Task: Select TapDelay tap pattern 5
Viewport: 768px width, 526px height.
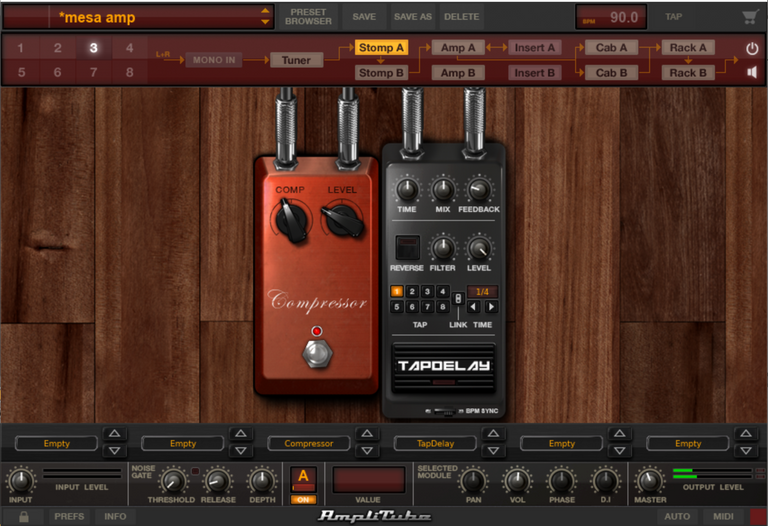Action: point(397,307)
